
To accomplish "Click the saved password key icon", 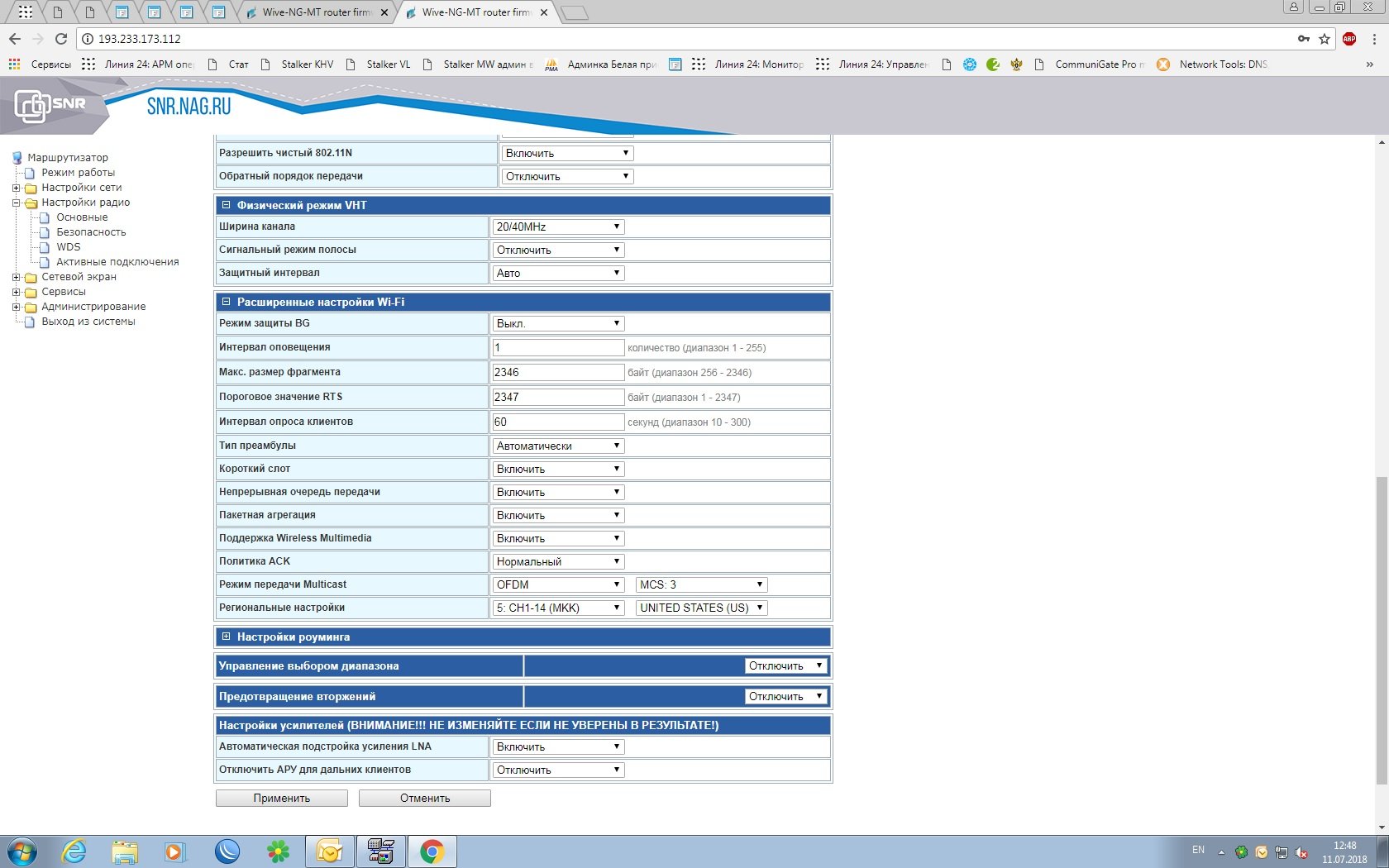I will tap(1304, 39).
